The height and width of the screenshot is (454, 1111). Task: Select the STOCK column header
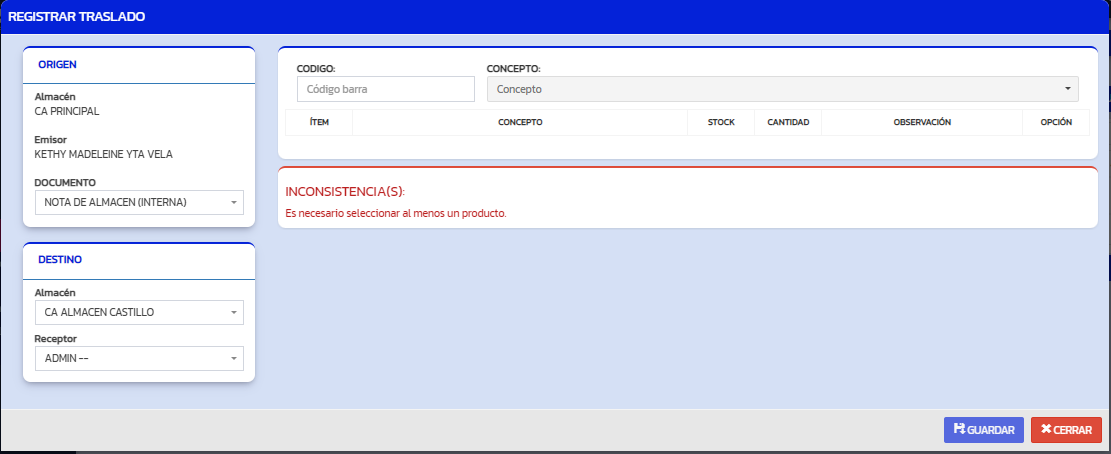(721, 122)
